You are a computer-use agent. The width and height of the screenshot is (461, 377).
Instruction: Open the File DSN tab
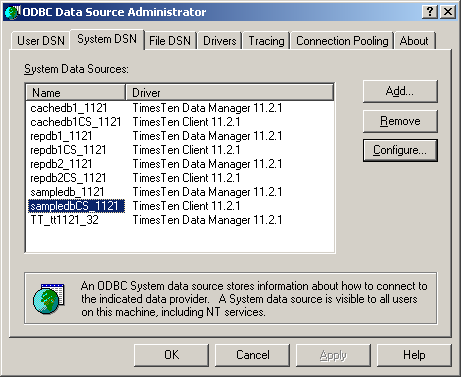point(170,41)
